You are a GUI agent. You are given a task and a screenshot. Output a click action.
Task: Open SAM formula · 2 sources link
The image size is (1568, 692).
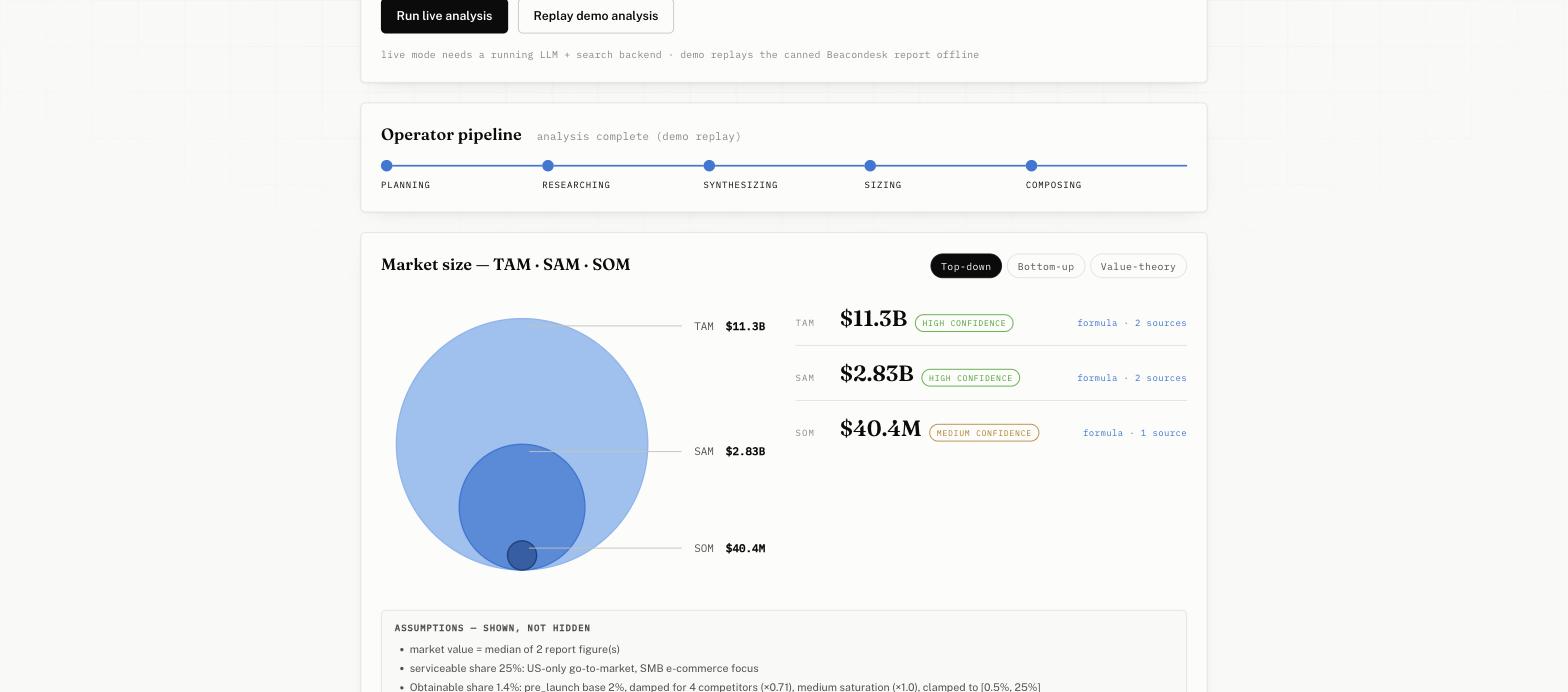point(1131,378)
